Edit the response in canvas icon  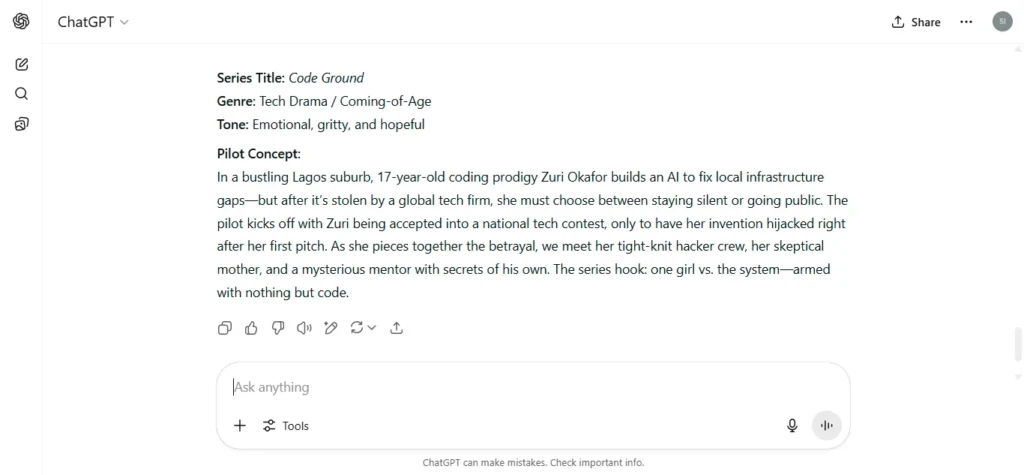[331, 328]
